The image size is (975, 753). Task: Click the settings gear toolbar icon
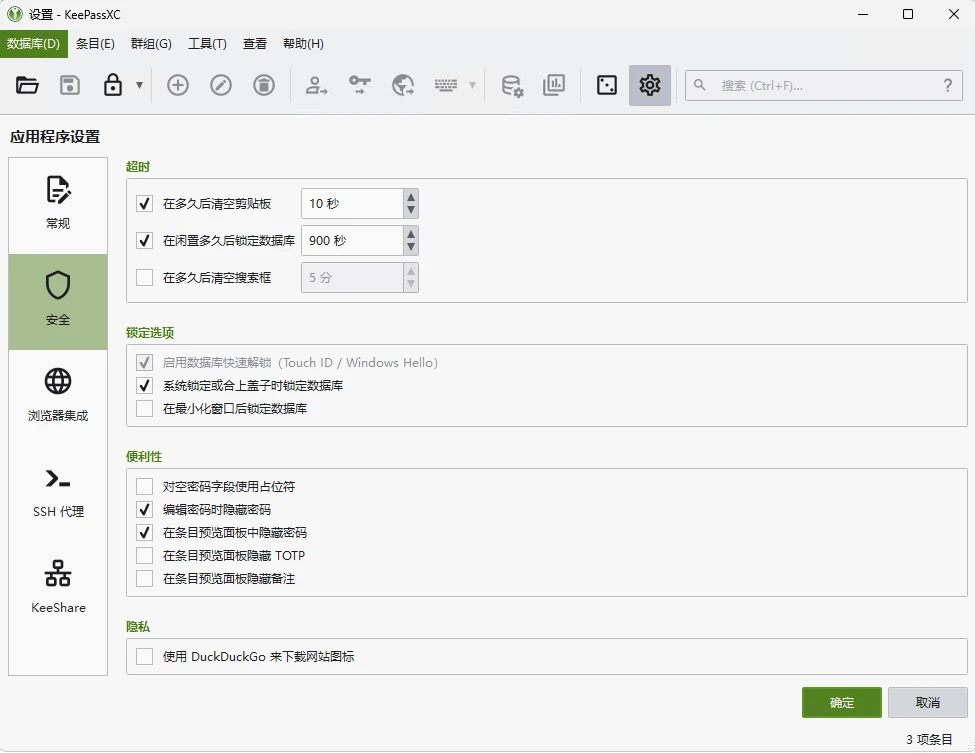pos(650,85)
